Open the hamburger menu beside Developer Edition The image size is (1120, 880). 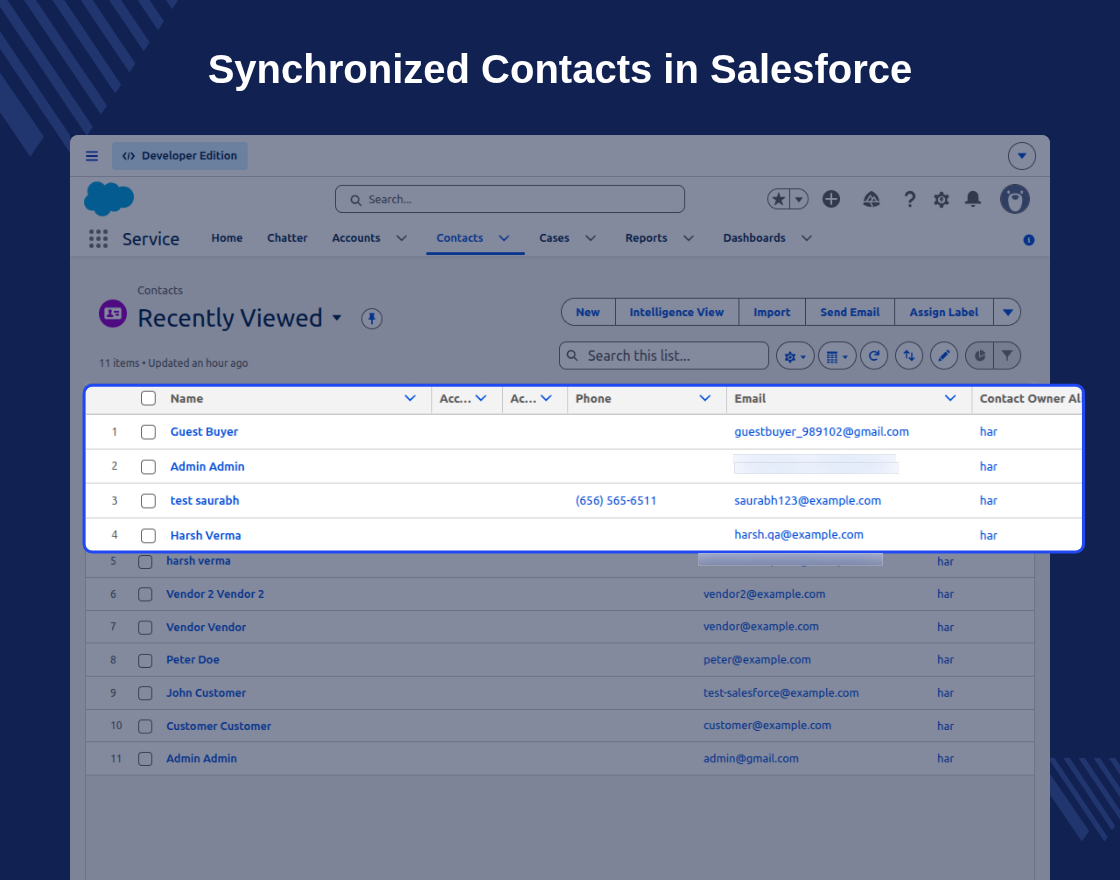pyautogui.click(x=92, y=156)
